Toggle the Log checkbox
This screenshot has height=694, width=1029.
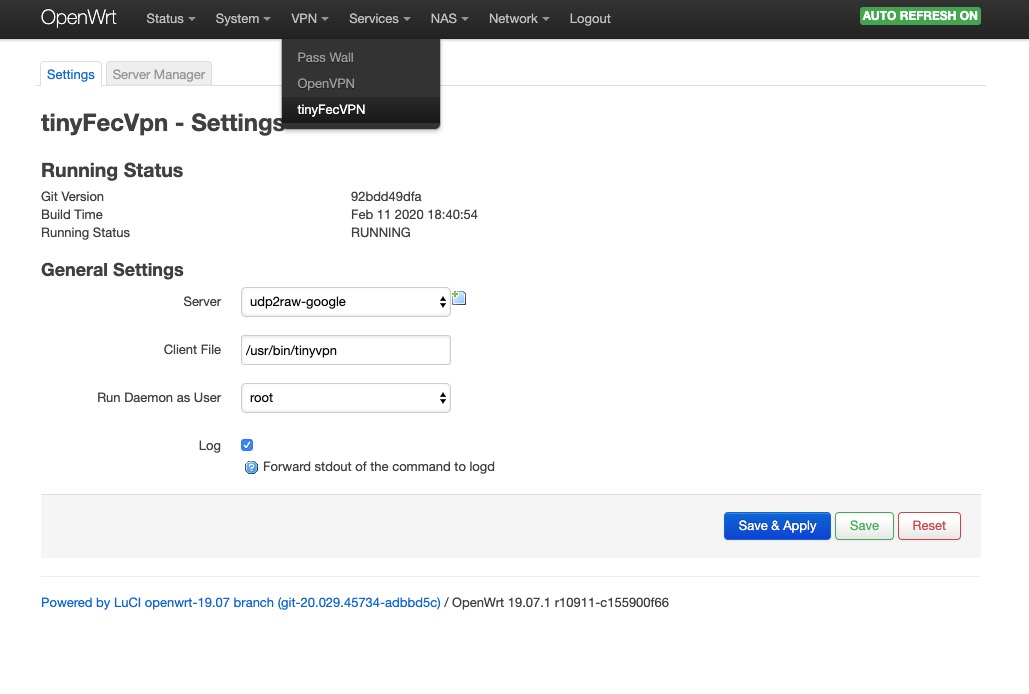click(247, 445)
